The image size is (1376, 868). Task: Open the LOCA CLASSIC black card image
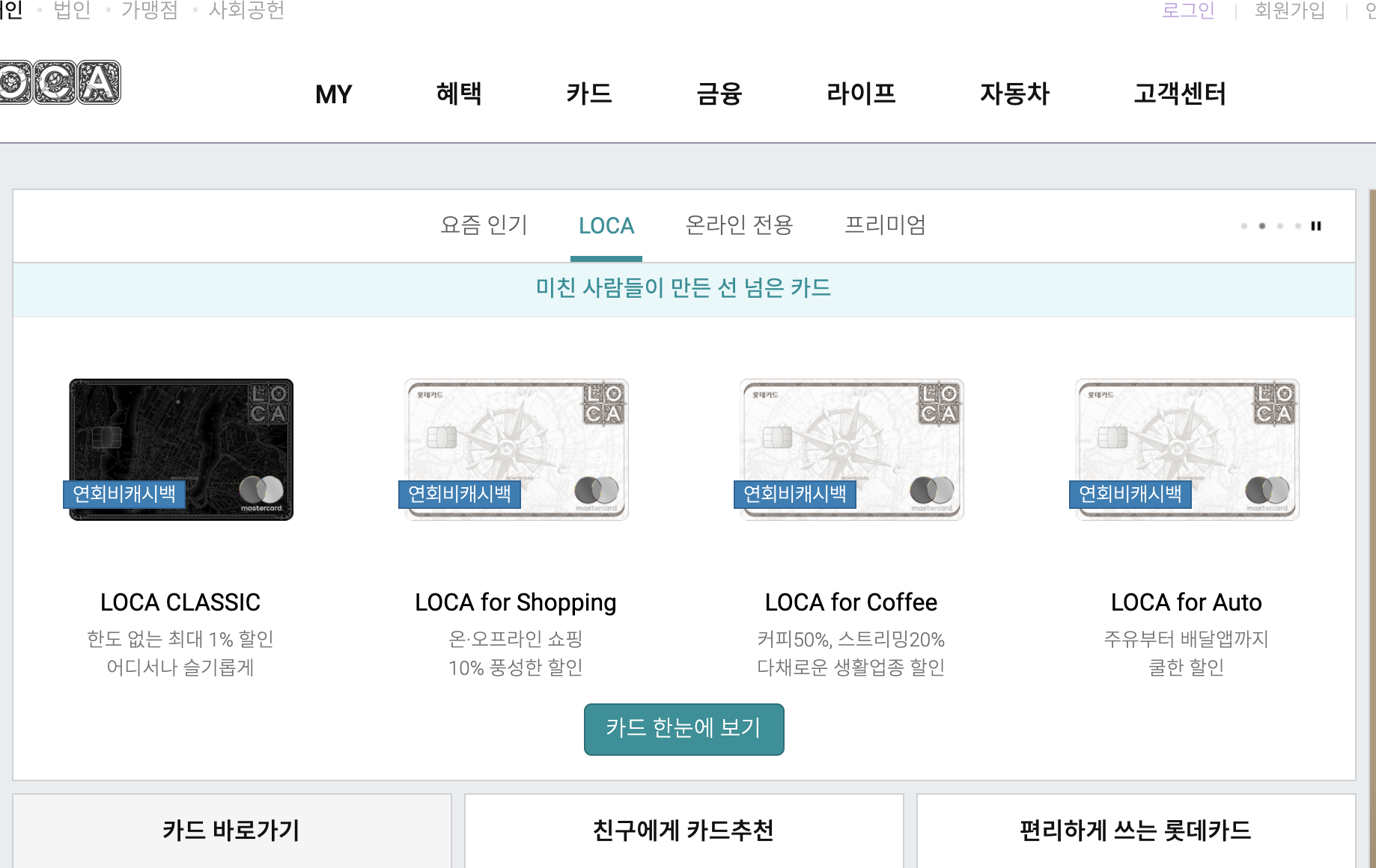tap(181, 449)
